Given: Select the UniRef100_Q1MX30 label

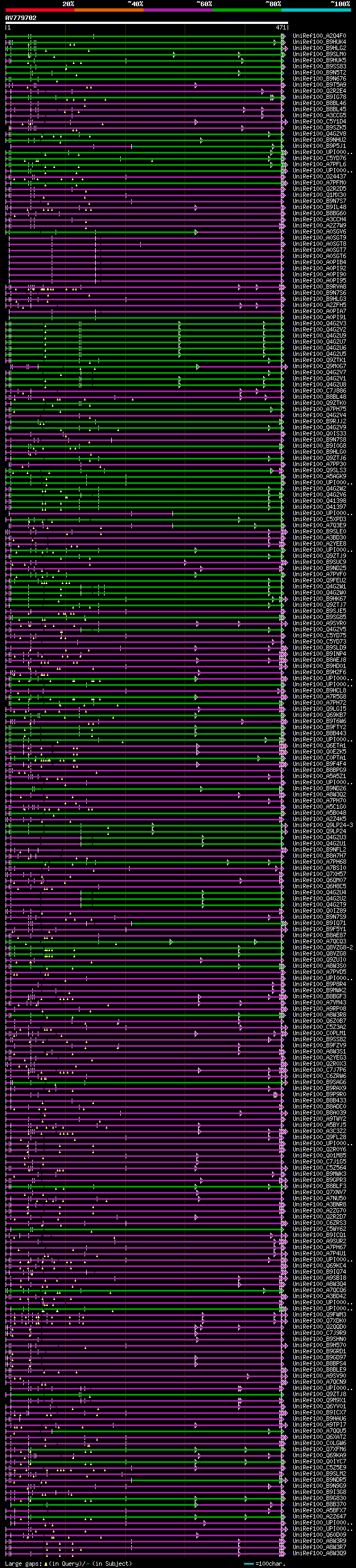Looking at the screenshot, I should coord(319,195).
